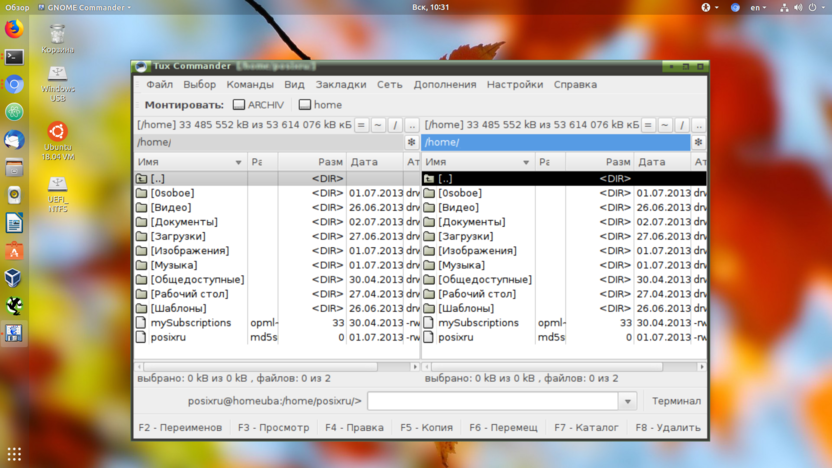The image size is (832, 468).
Task: Click the left panel bookmark star button
Action: (411, 143)
